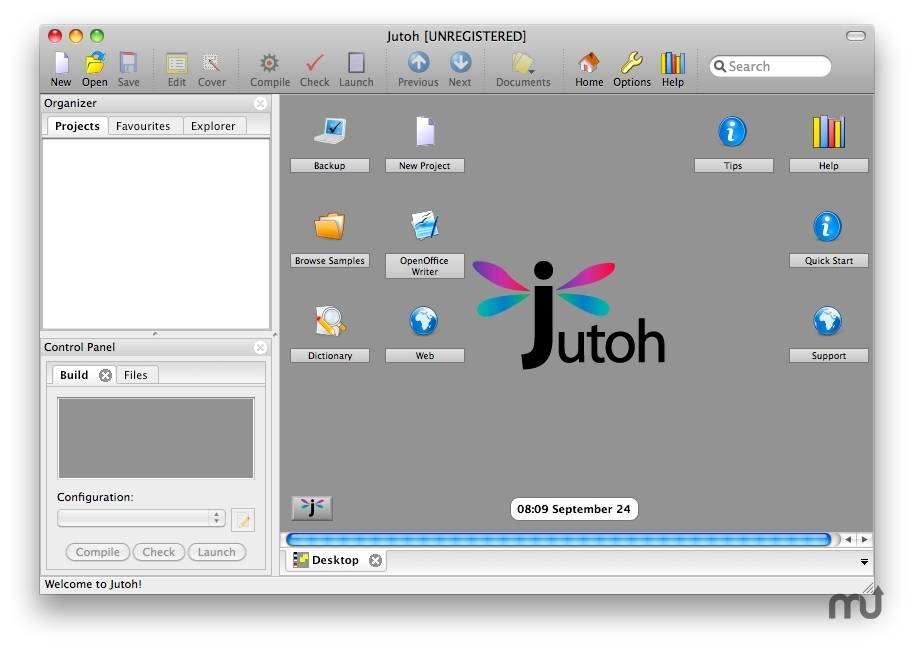Go to Next with the down-arrow icon

[x=460, y=62]
